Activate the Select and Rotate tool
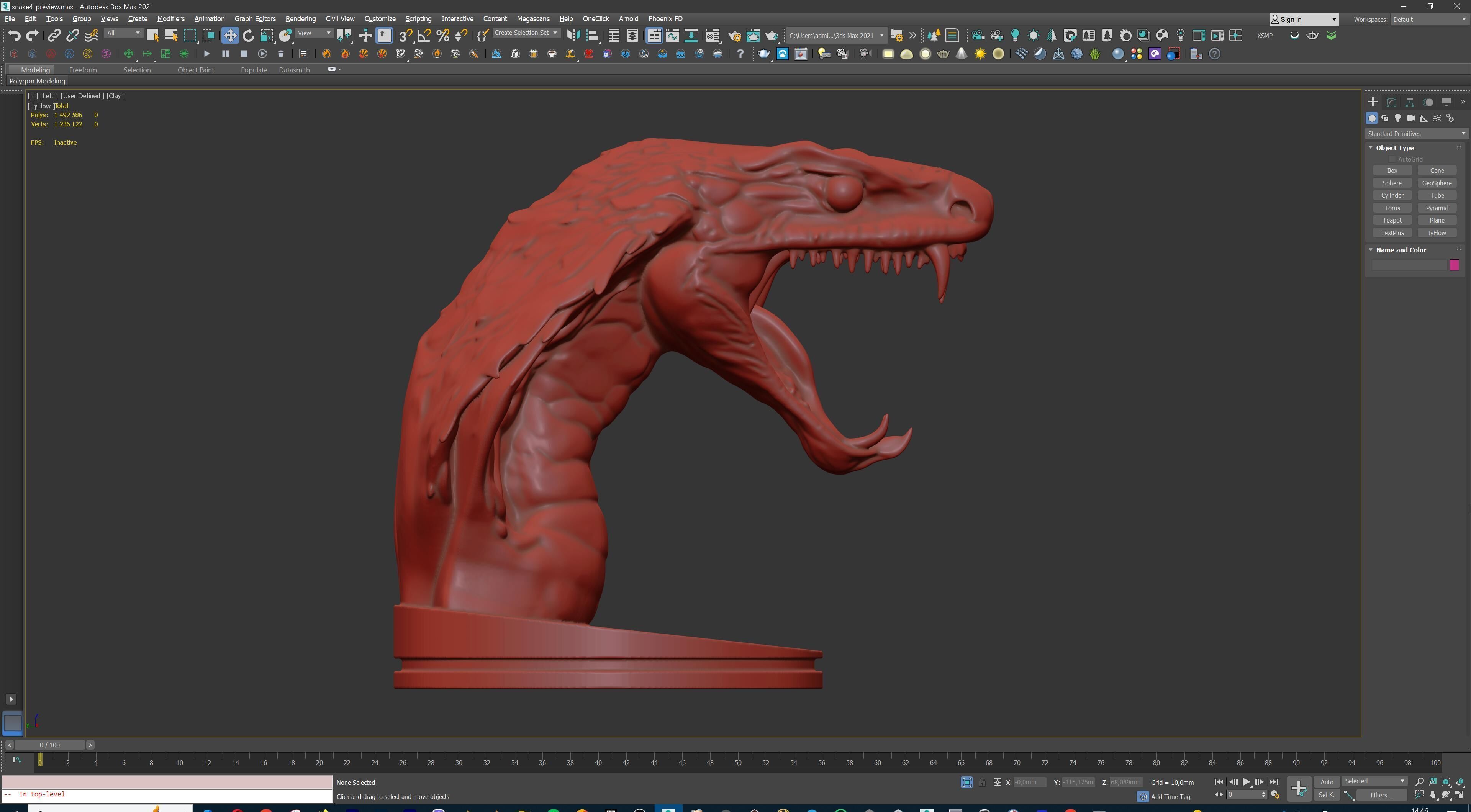The width and height of the screenshot is (1471, 812). tap(248, 35)
